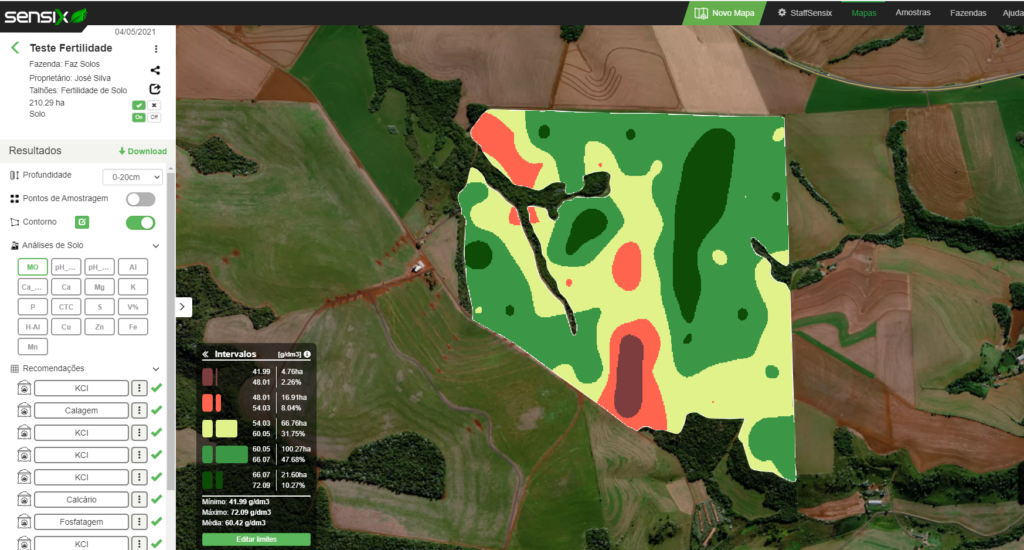The image size is (1024, 550).
Task: Click the Editar limites button
Action: pyautogui.click(x=256, y=539)
